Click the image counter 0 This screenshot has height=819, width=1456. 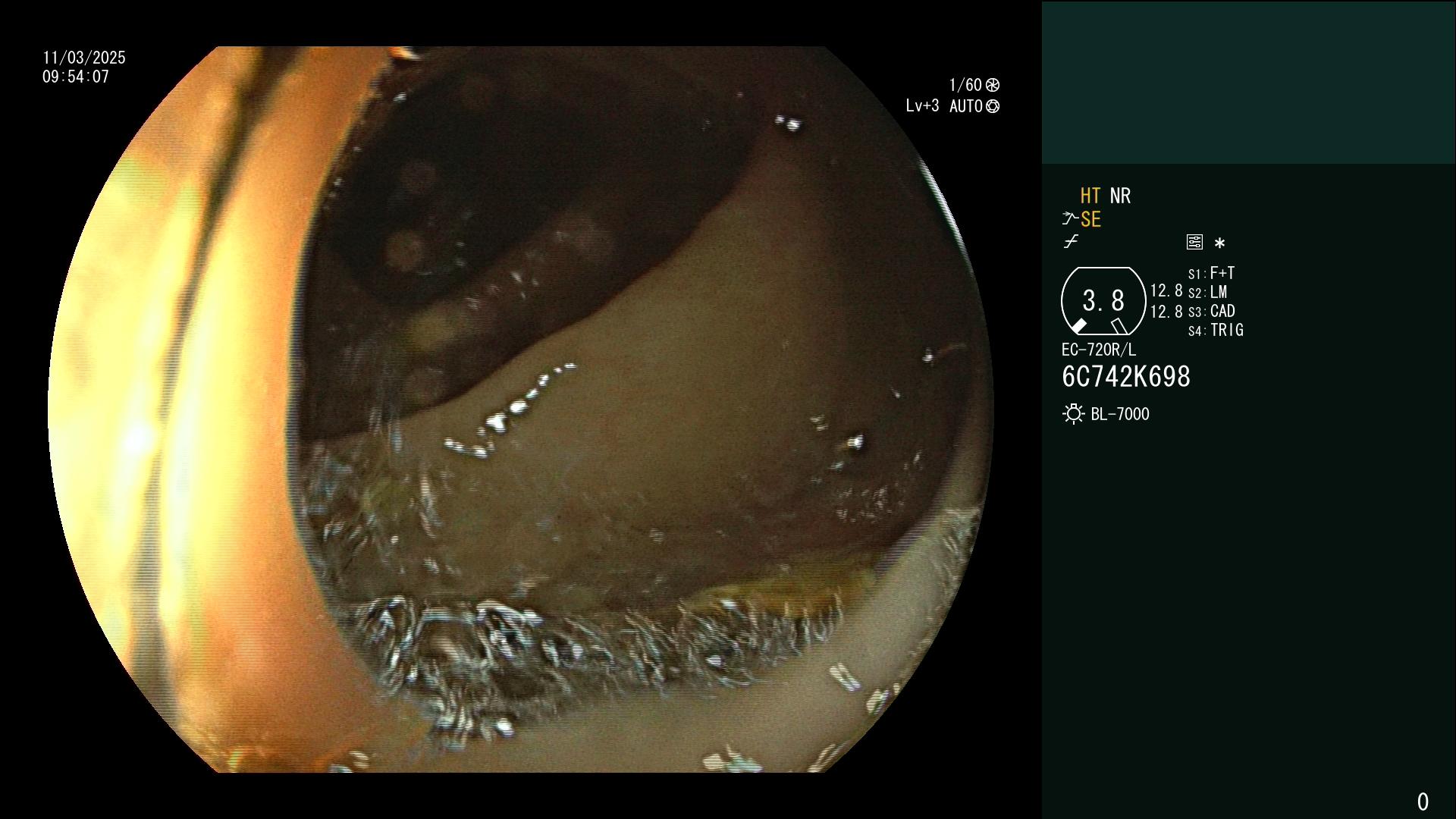1423,802
